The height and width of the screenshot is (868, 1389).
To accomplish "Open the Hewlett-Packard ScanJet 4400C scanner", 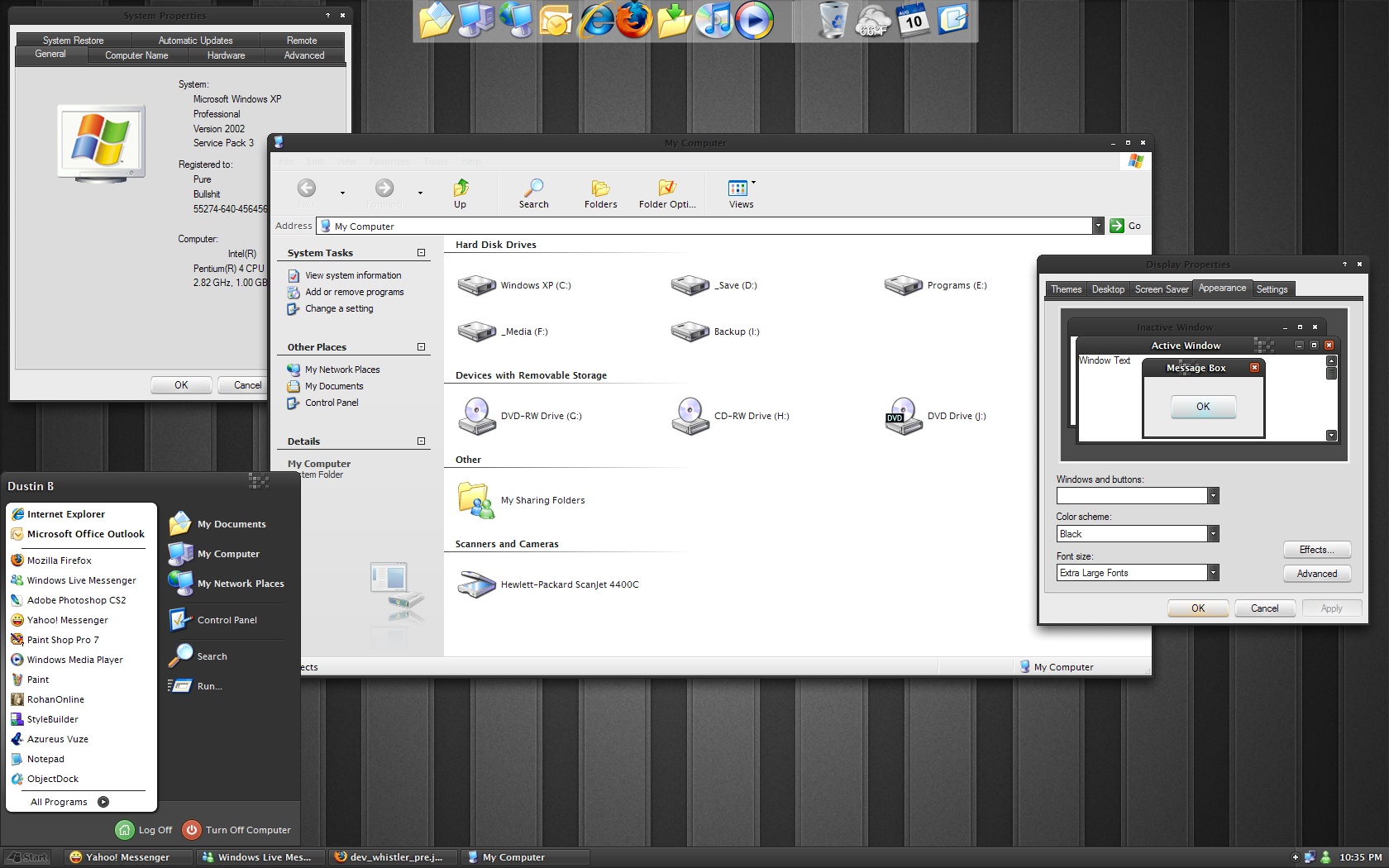I will [477, 584].
